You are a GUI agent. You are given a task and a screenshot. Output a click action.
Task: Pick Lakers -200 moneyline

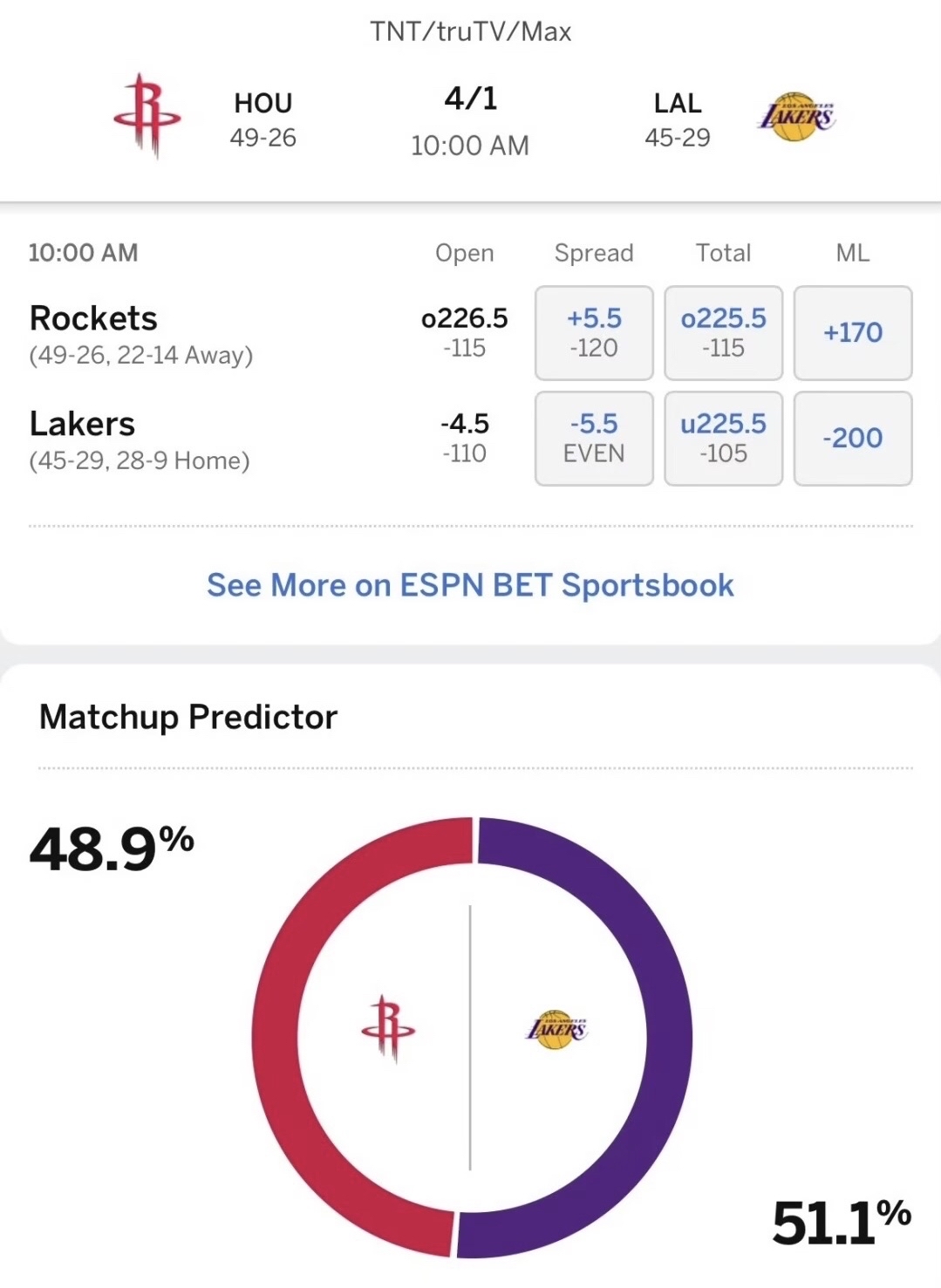coord(853,439)
